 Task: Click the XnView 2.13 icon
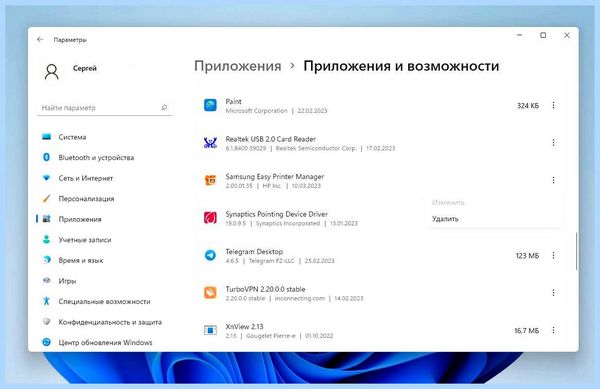click(210, 330)
